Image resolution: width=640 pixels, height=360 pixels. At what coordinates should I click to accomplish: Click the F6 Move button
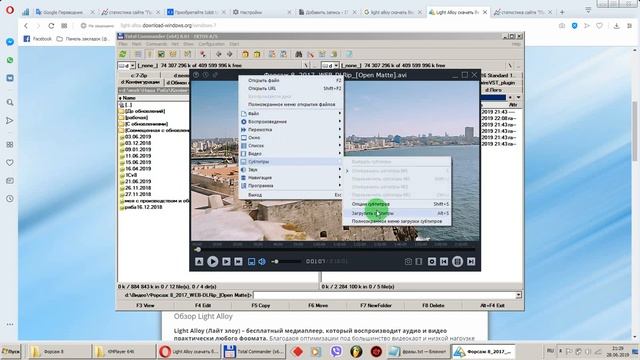(318, 305)
